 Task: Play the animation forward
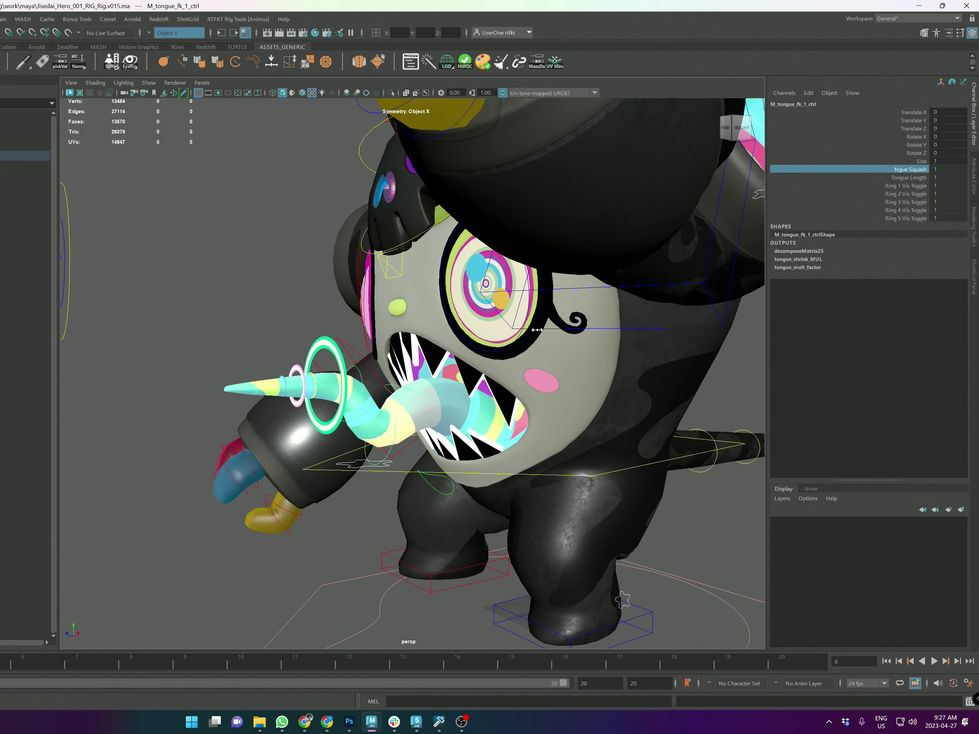(x=934, y=661)
